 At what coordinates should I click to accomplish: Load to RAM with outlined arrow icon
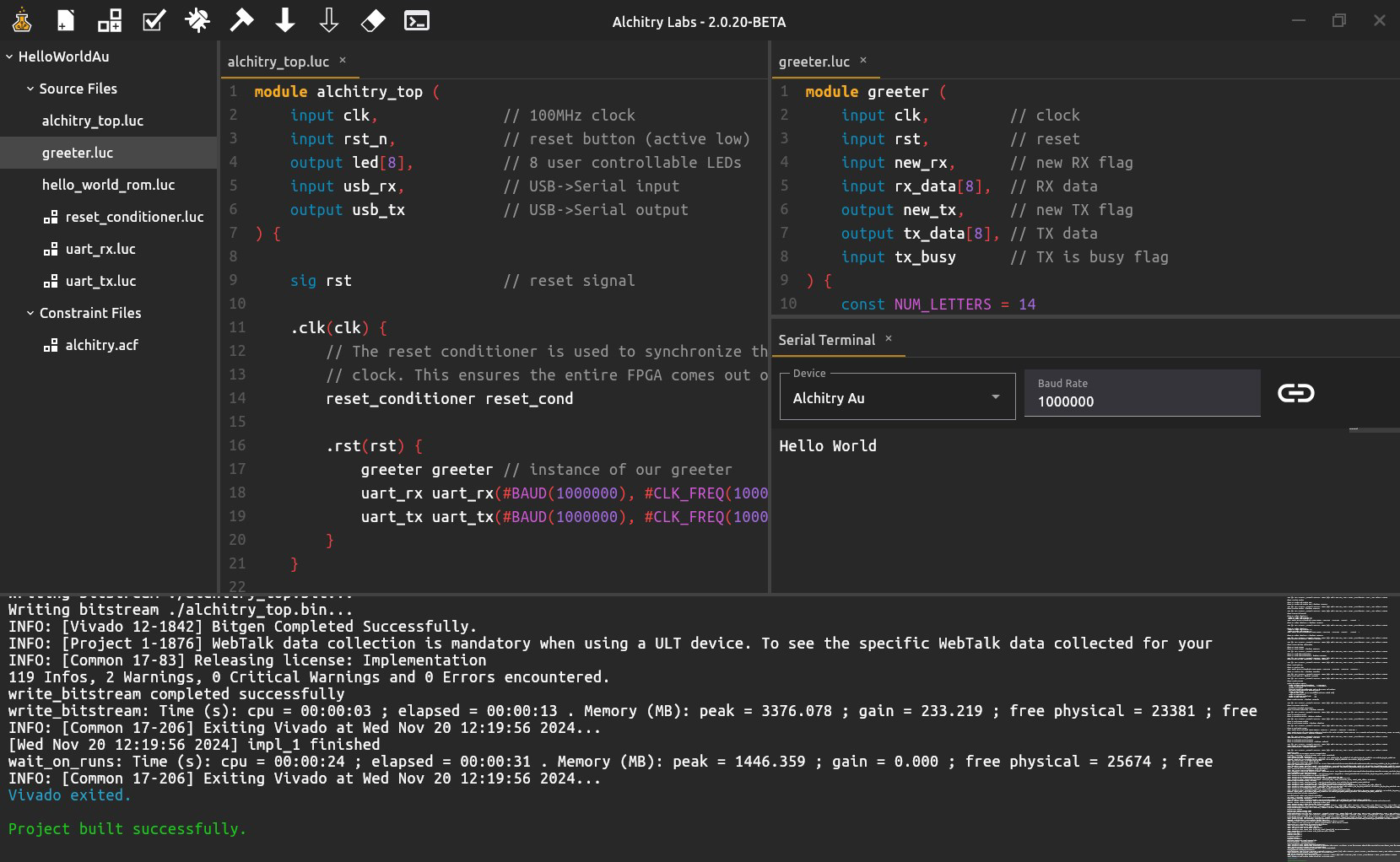tap(329, 20)
